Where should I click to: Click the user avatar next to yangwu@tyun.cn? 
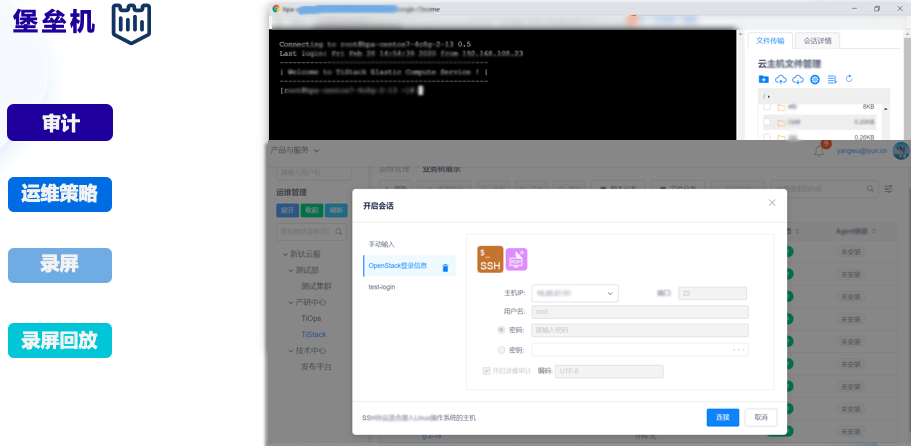(902, 151)
